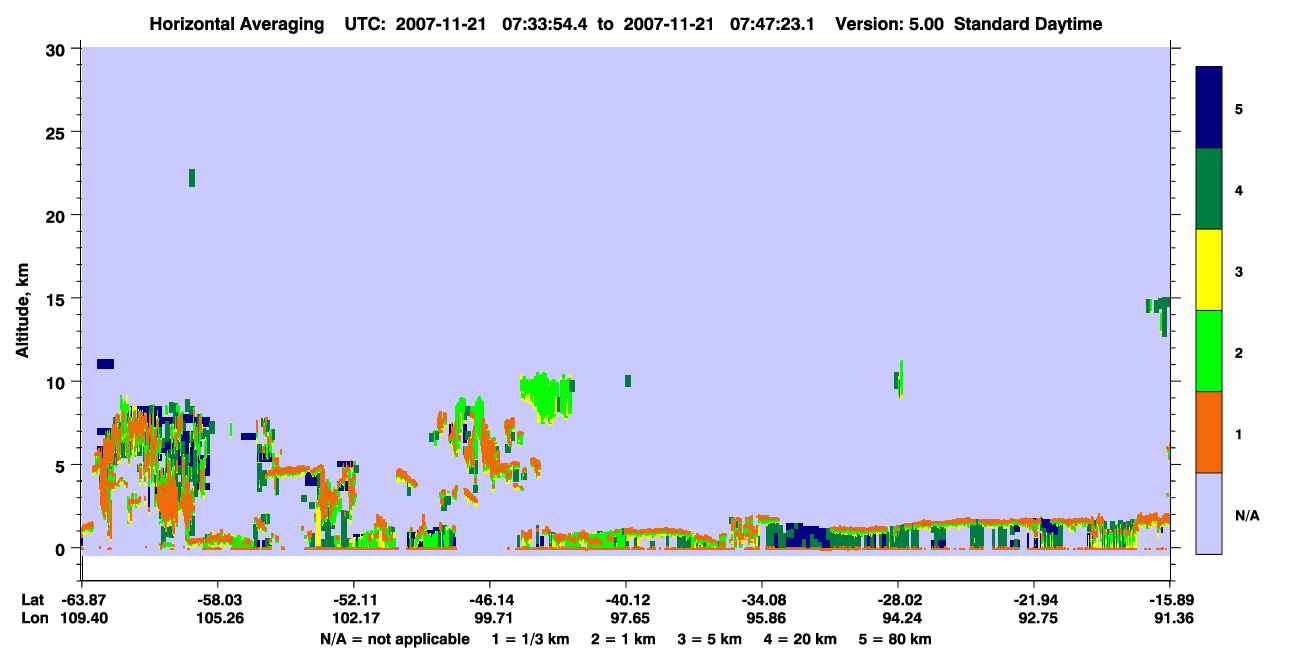Click the latitude label -46.14

[x=489, y=600]
